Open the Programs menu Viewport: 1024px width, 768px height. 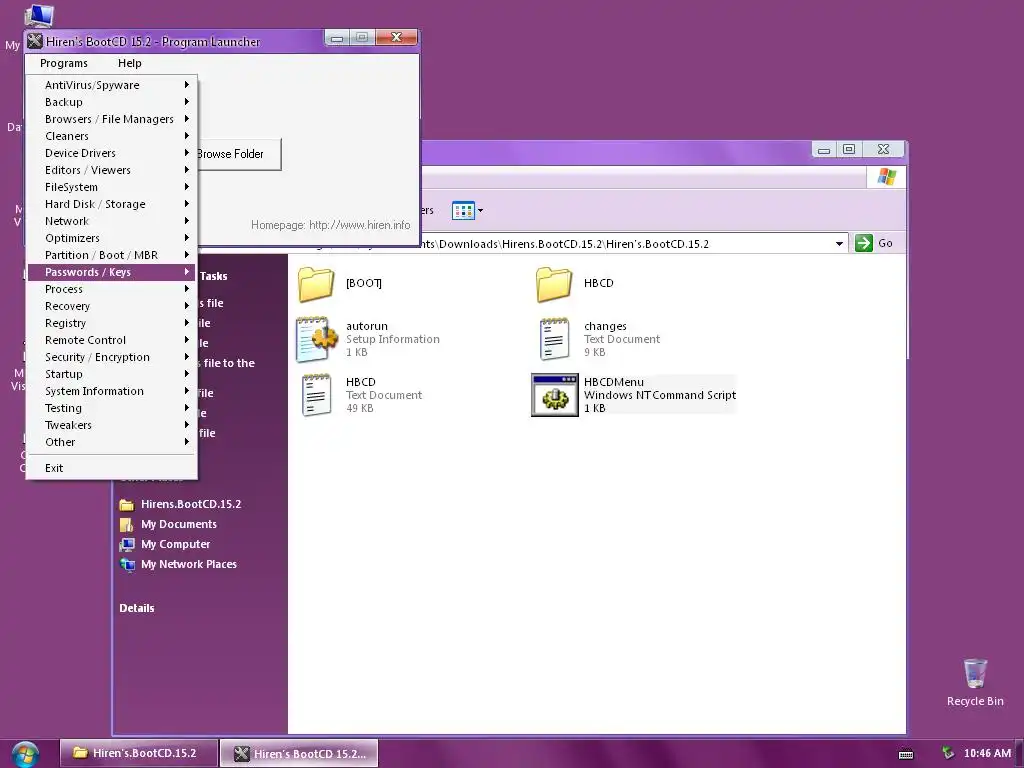click(x=63, y=63)
